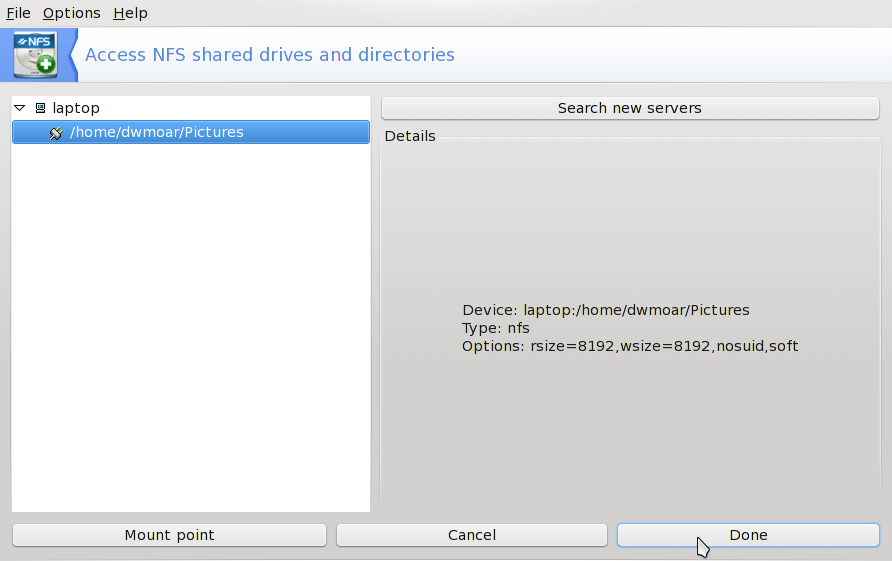Click the Access NFS shared drives heading

click(x=270, y=55)
